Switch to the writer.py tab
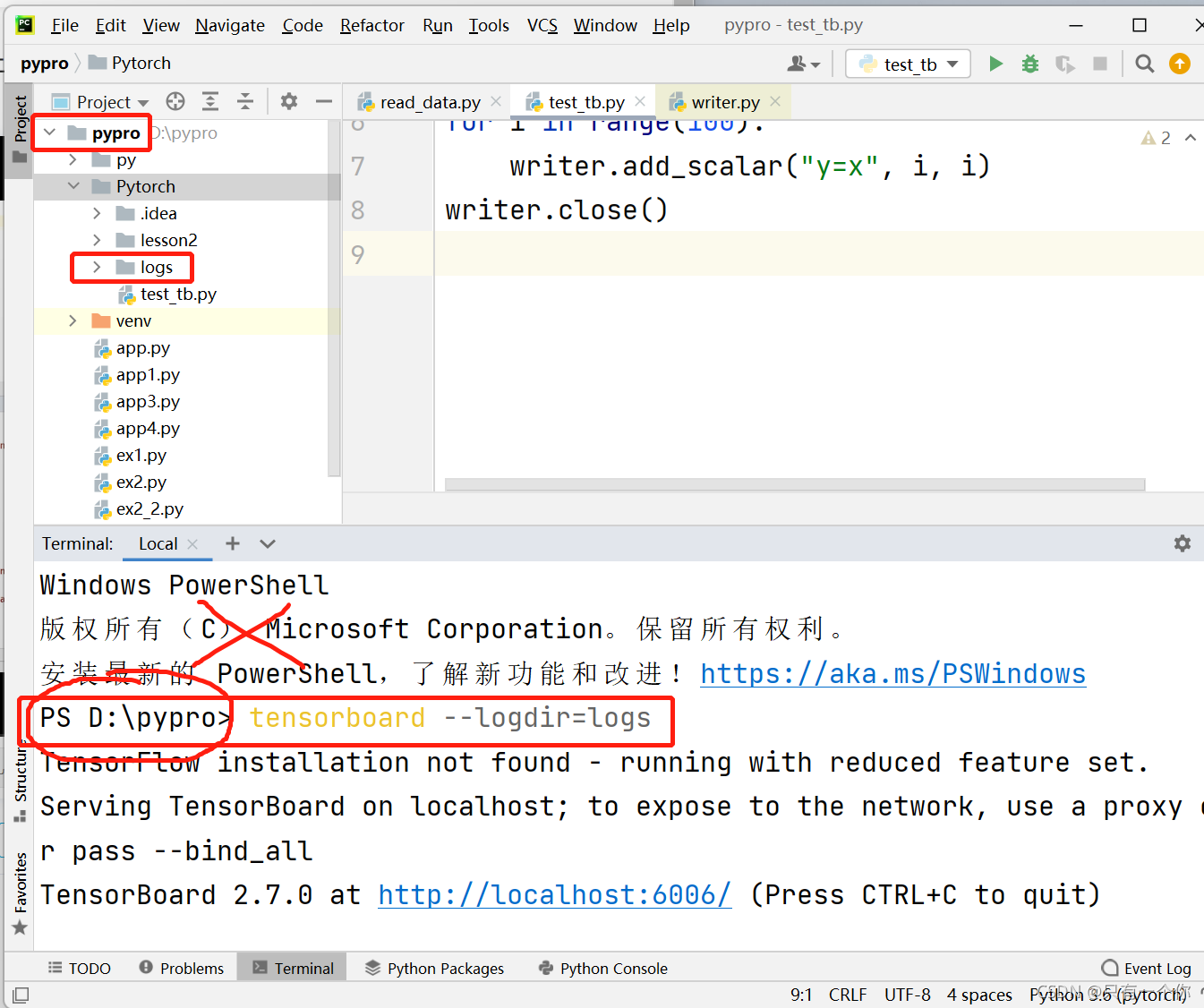 [725, 102]
